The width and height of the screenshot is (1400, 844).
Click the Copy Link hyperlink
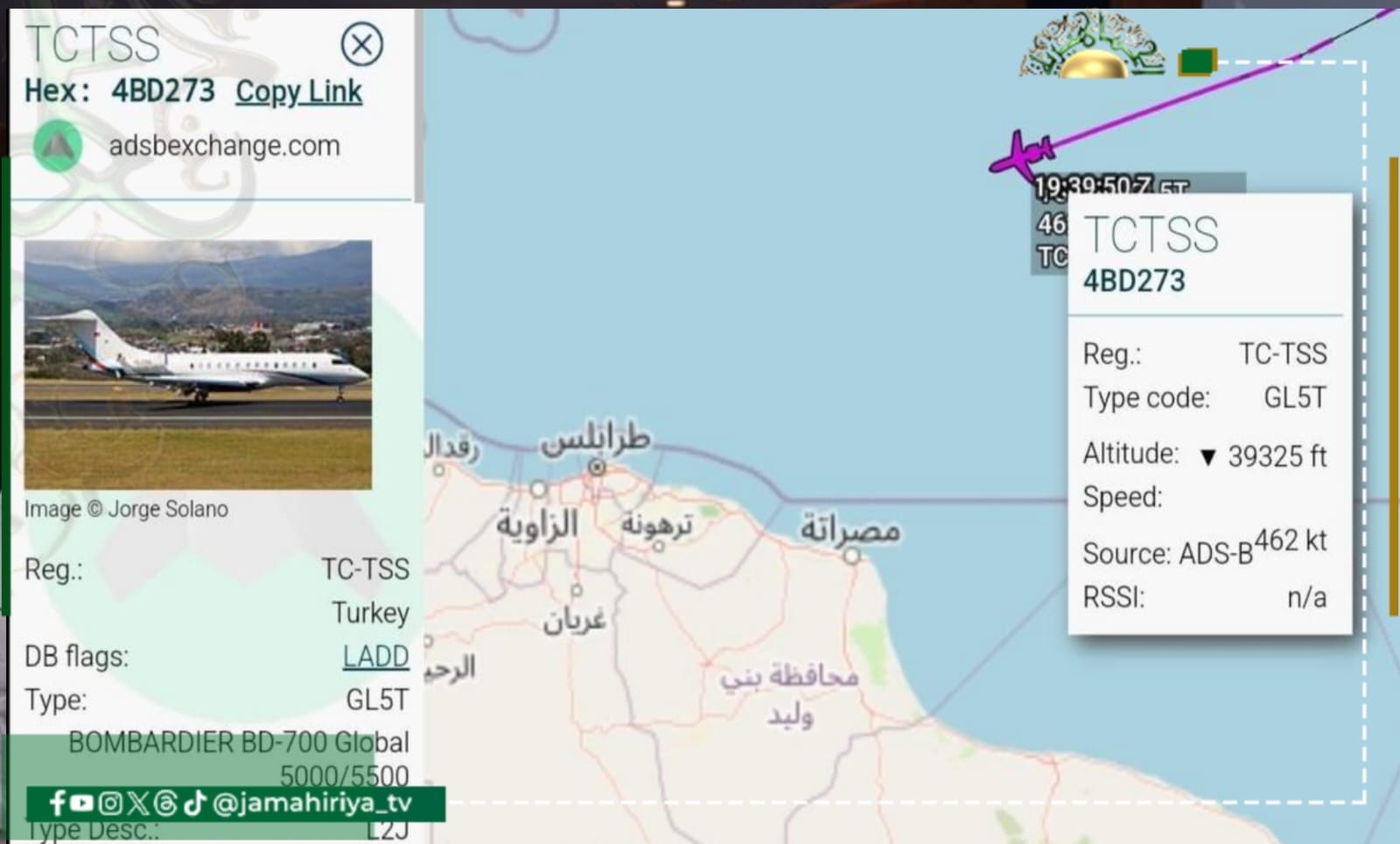298,91
